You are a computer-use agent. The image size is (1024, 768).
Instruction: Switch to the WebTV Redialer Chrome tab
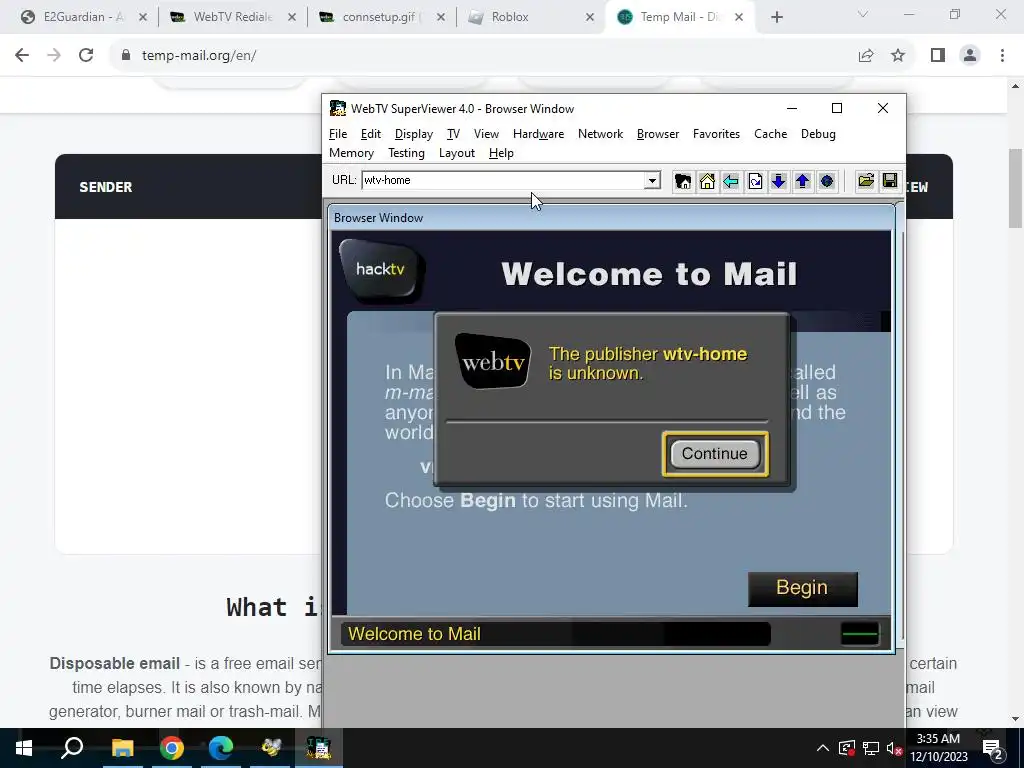pos(232,17)
